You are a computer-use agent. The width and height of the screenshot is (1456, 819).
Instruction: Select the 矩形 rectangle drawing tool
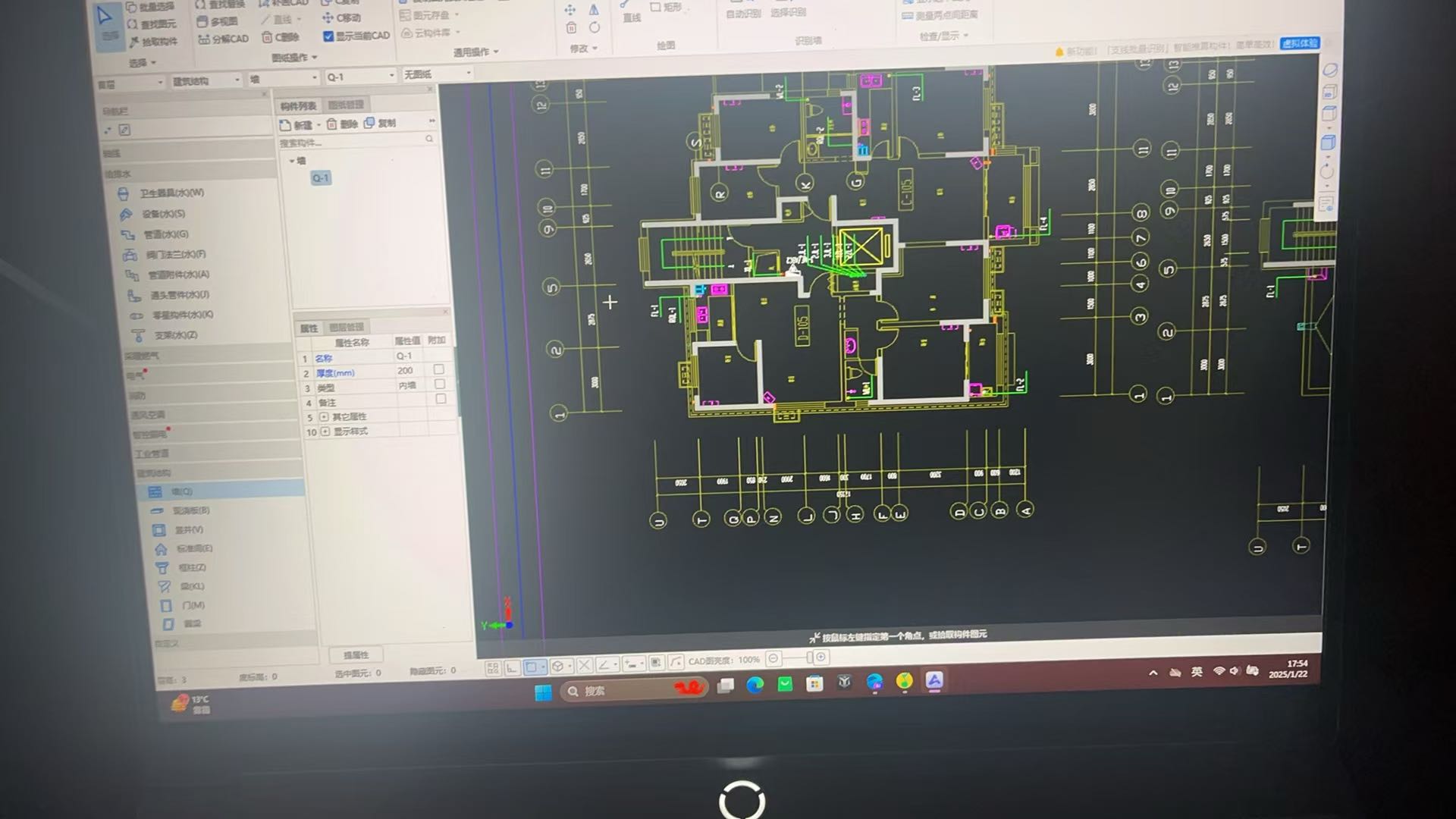[667, 8]
